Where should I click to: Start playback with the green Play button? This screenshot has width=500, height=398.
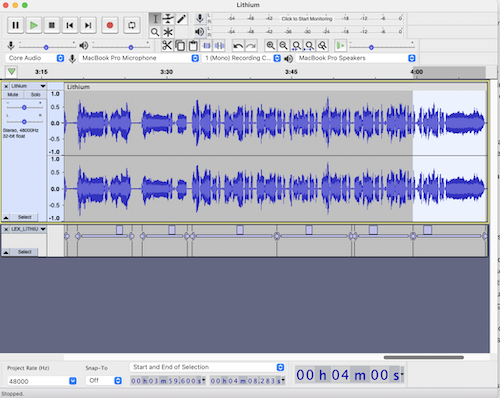pyautogui.click(x=33, y=25)
